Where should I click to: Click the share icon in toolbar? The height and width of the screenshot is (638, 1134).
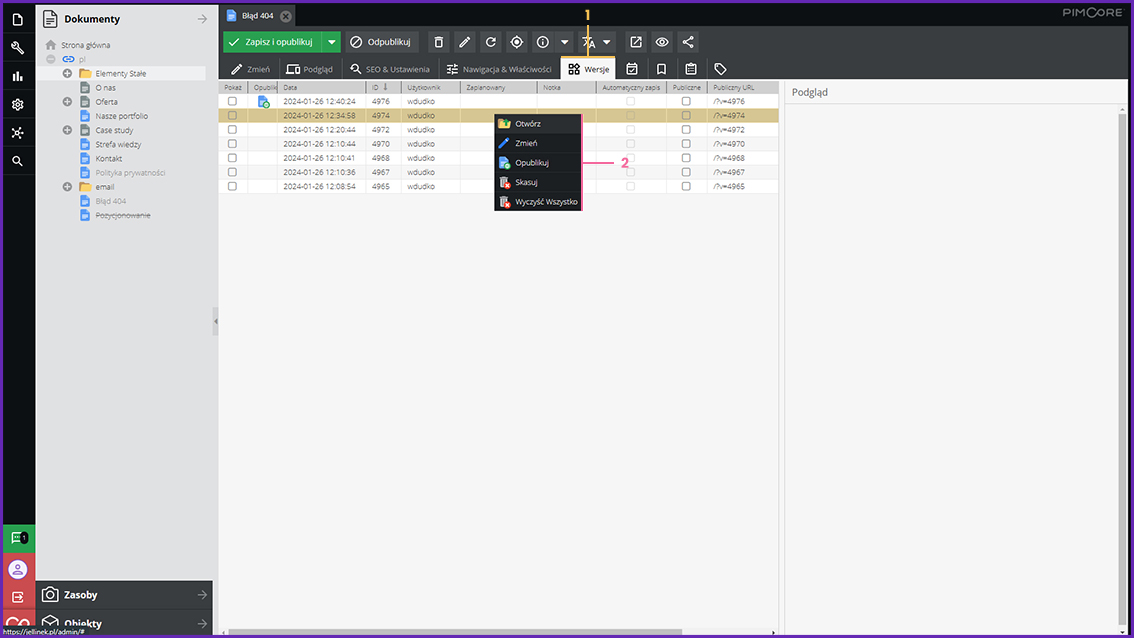coord(688,42)
